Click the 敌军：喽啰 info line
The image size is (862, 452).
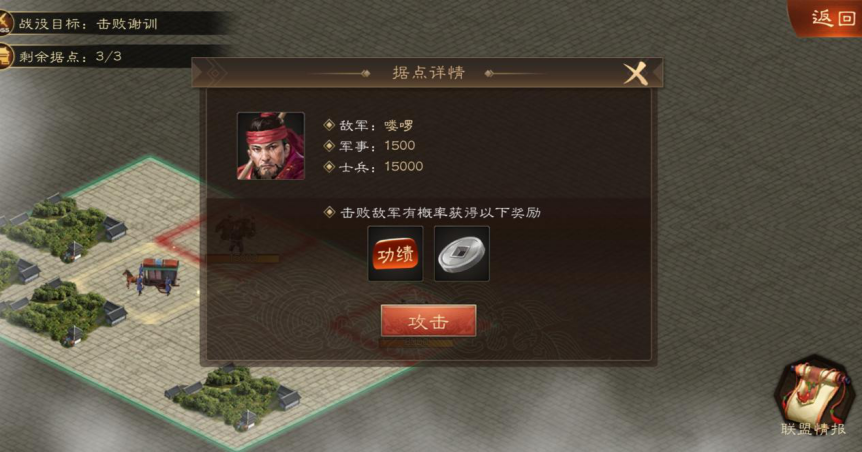[376, 125]
